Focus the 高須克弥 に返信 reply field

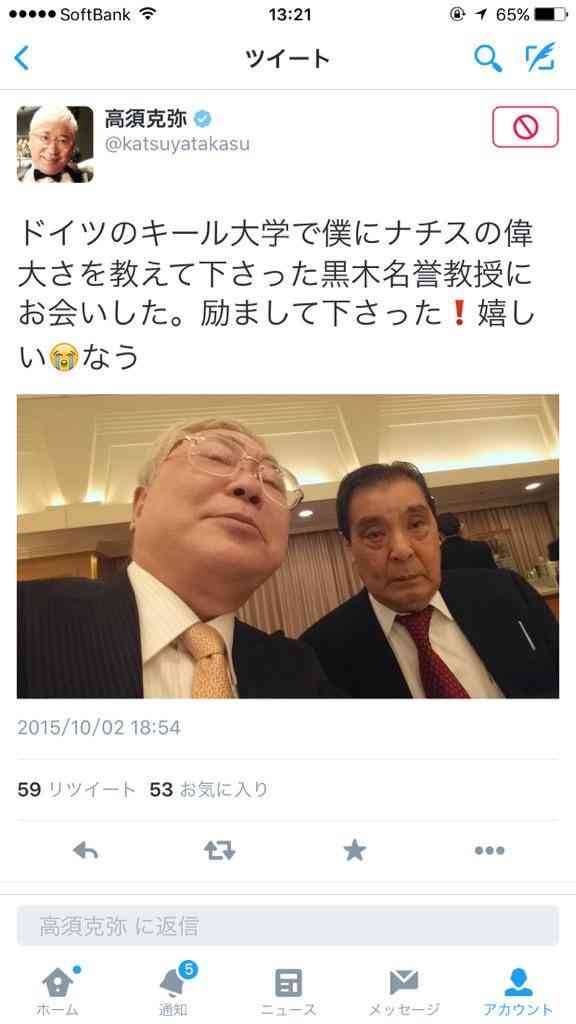[288, 925]
